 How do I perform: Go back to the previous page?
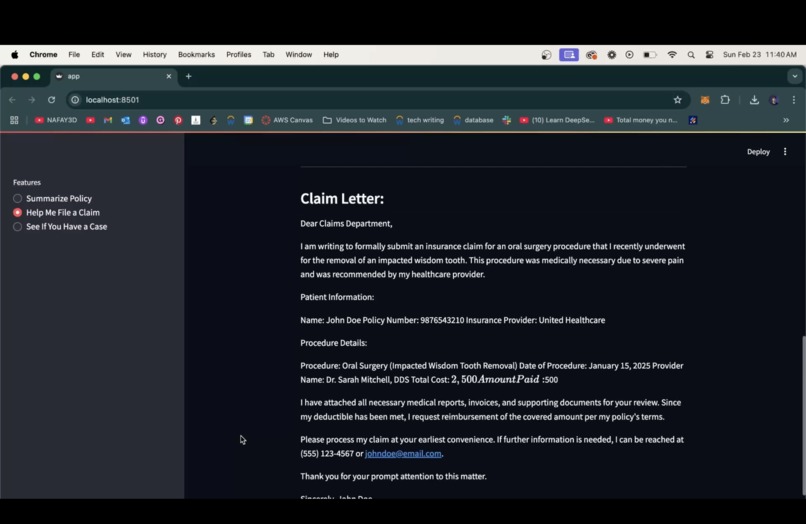point(13,100)
